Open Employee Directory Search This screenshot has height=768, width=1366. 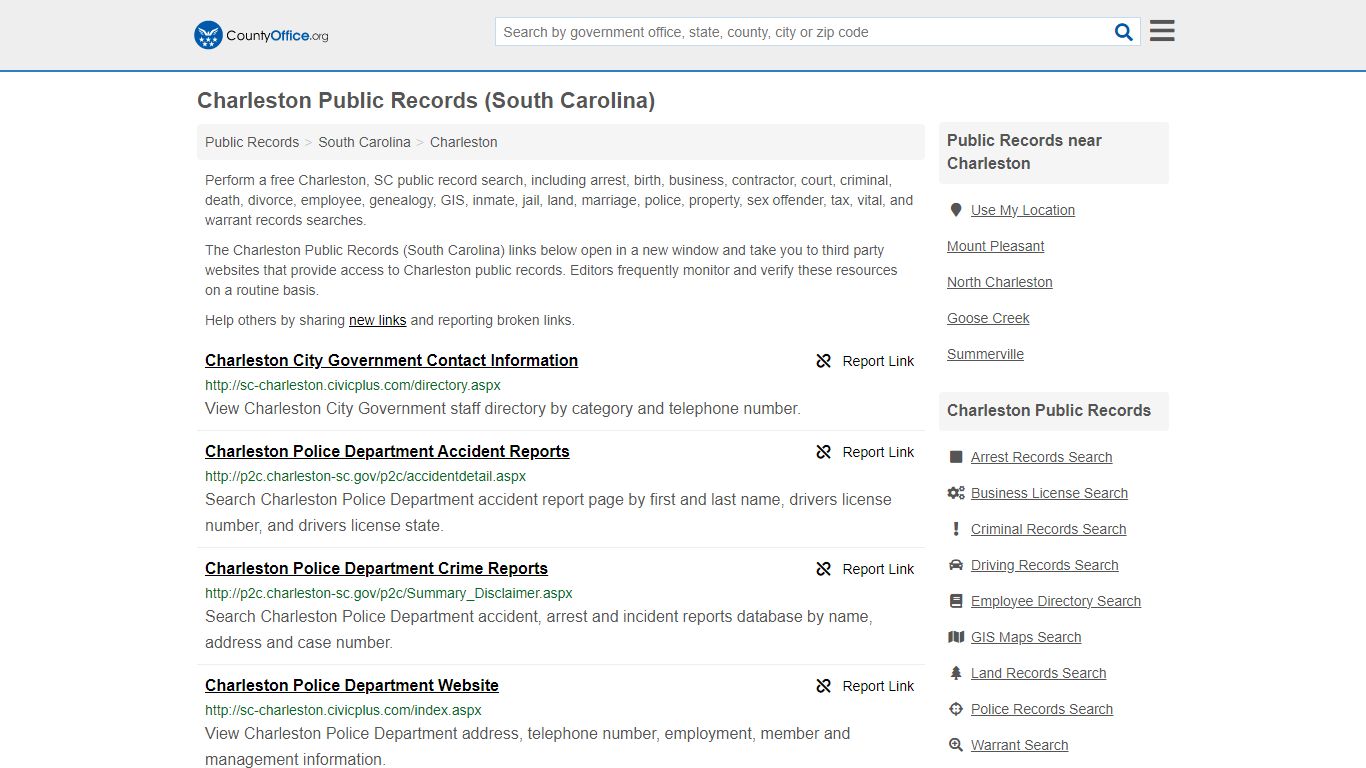point(1056,601)
